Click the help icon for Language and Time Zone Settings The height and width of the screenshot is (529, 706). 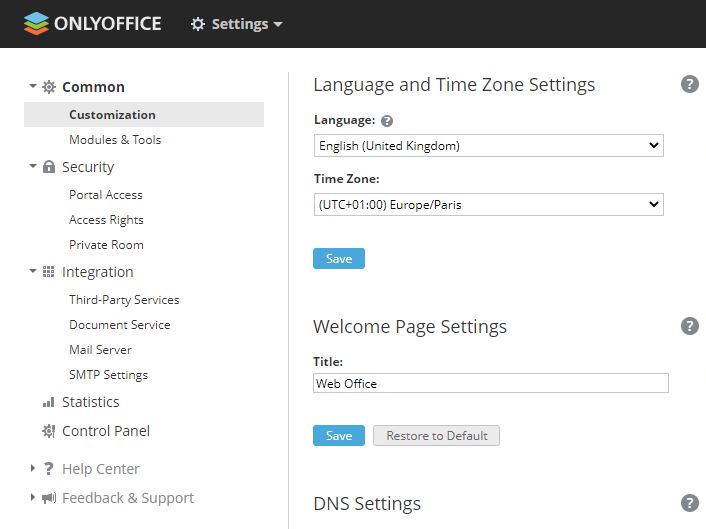tap(689, 84)
